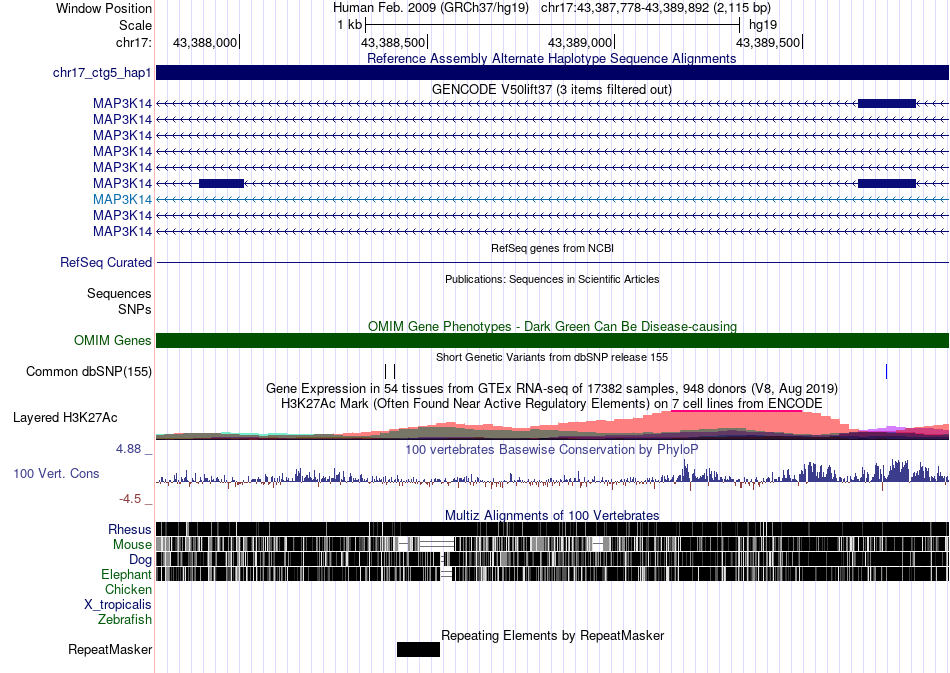Click the RefSeq Curated thin gene line
This screenshot has width=950, height=673.
(552, 262)
